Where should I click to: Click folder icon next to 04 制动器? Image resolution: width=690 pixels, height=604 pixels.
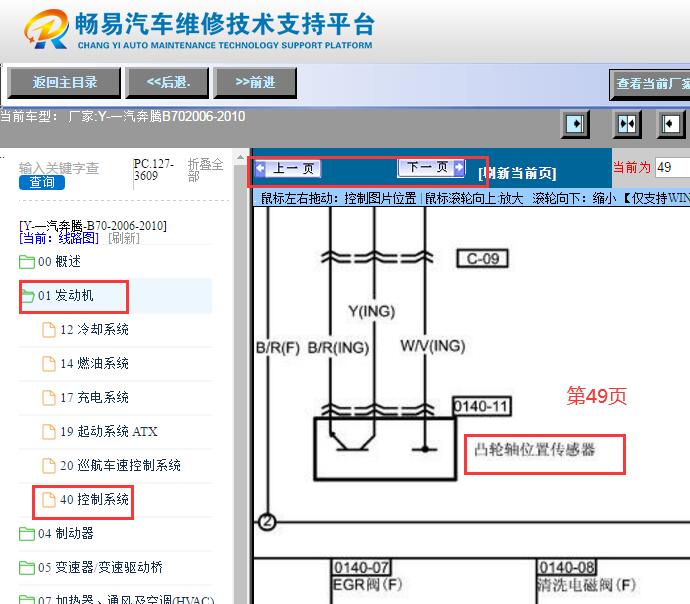pyautogui.click(x=27, y=534)
